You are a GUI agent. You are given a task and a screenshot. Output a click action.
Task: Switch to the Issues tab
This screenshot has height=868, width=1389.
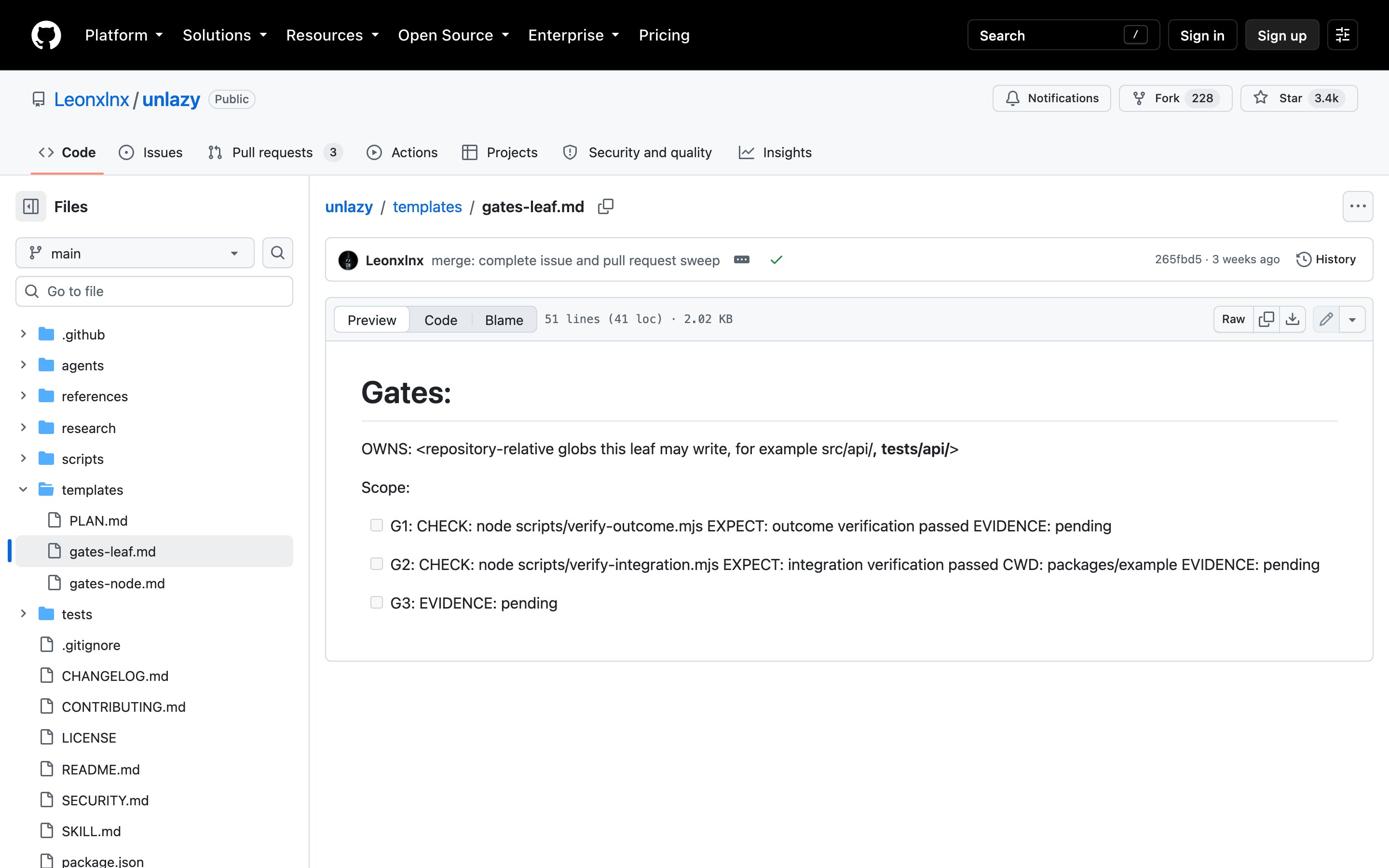[151, 153]
